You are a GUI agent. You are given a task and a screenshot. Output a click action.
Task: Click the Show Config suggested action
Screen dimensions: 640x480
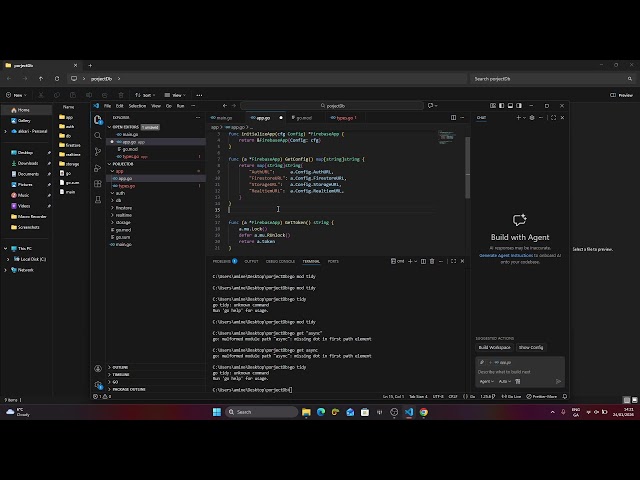[531, 347]
